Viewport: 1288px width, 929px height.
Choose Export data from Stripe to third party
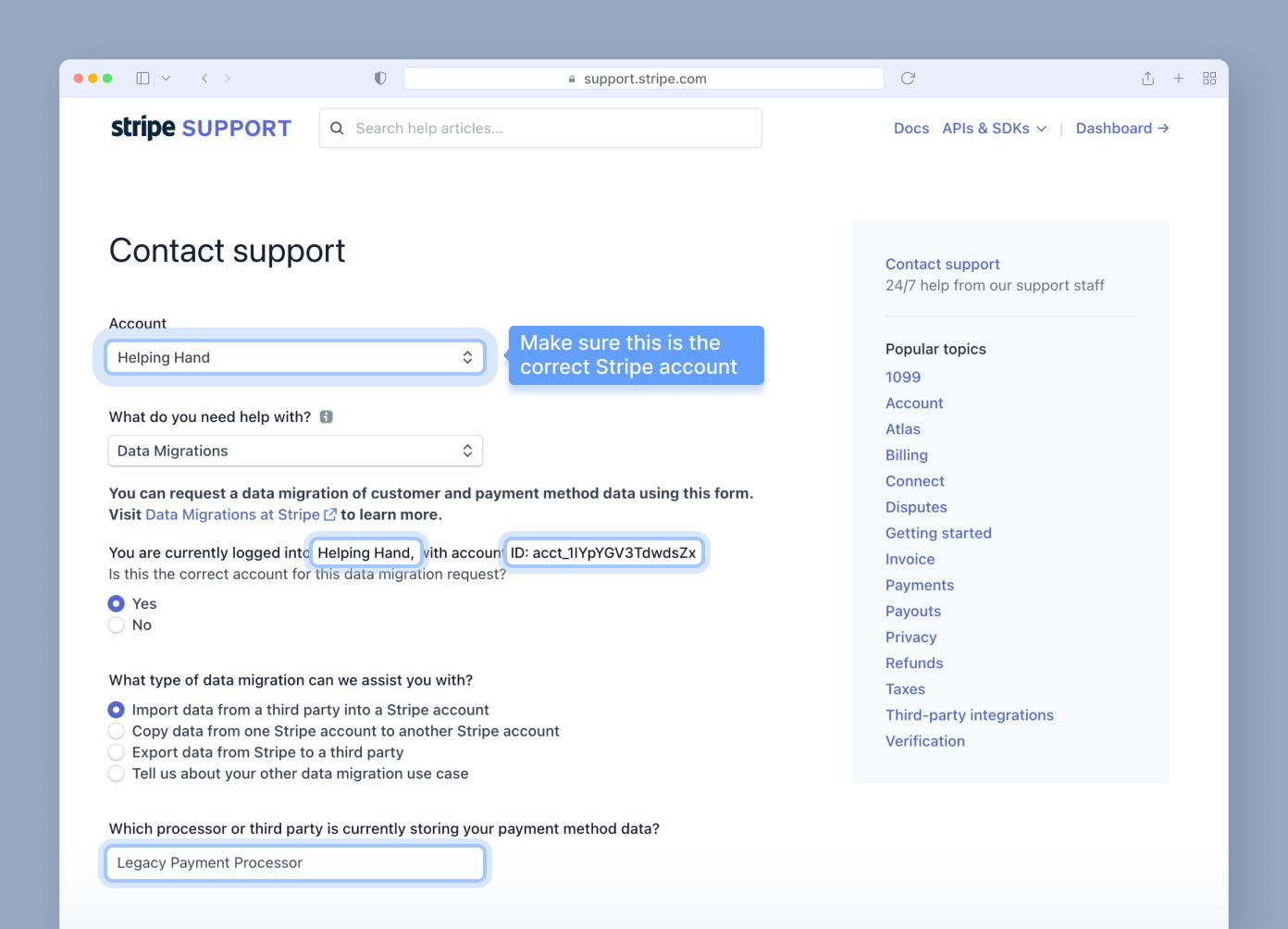117,752
